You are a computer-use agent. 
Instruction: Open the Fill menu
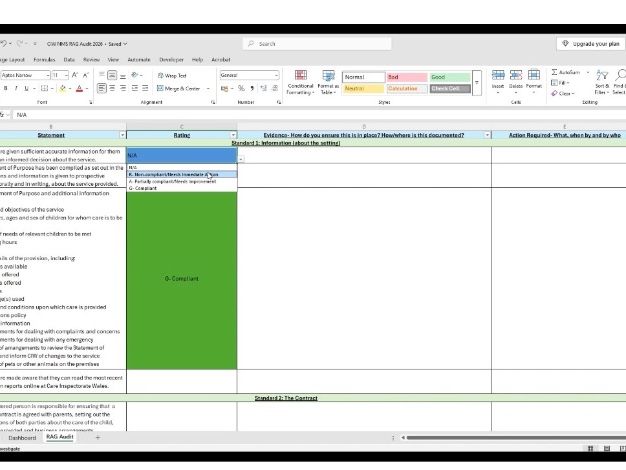point(559,83)
